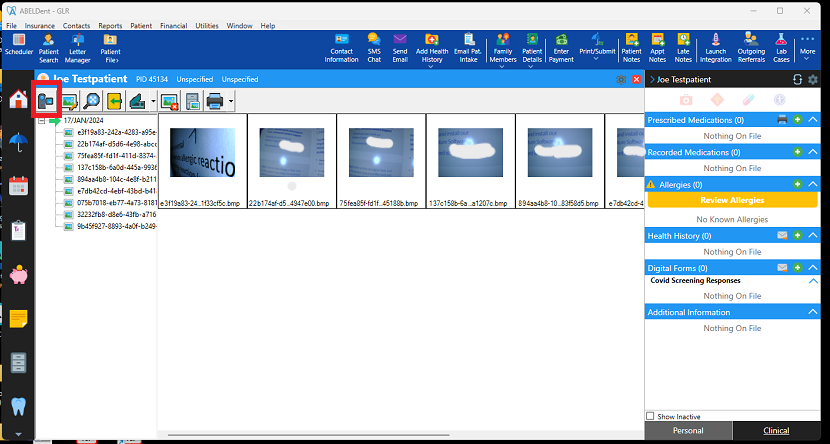Open the Financial menu
This screenshot has width=830, height=444.
pyautogui.click(x=174, y=25)
